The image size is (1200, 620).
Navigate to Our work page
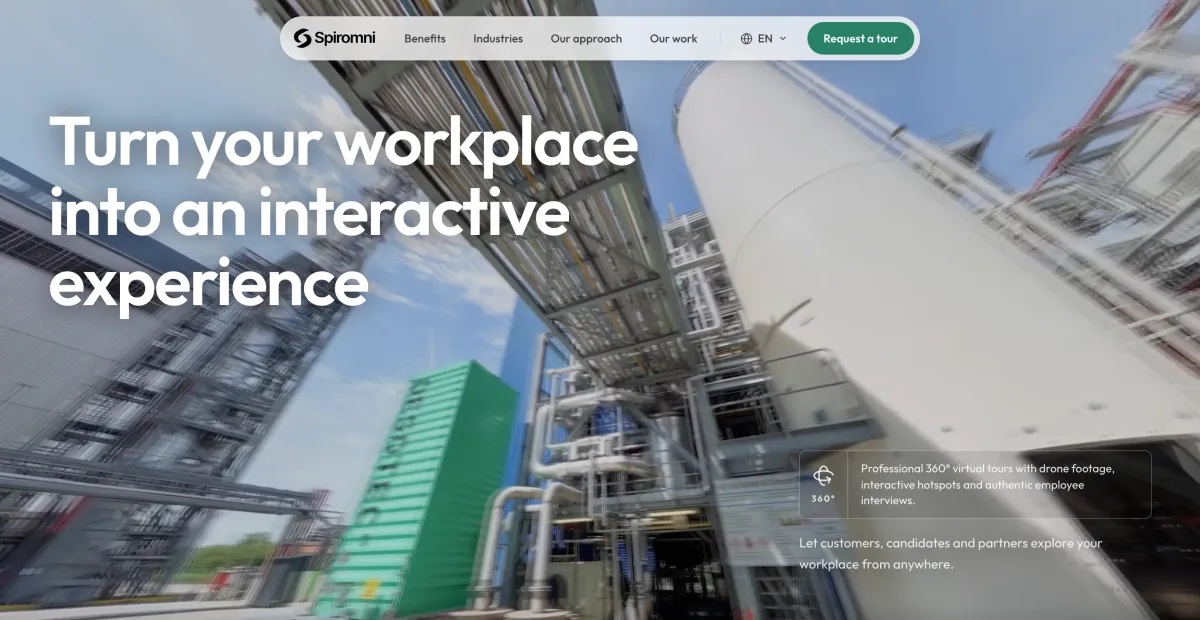[x=674, y=39]
